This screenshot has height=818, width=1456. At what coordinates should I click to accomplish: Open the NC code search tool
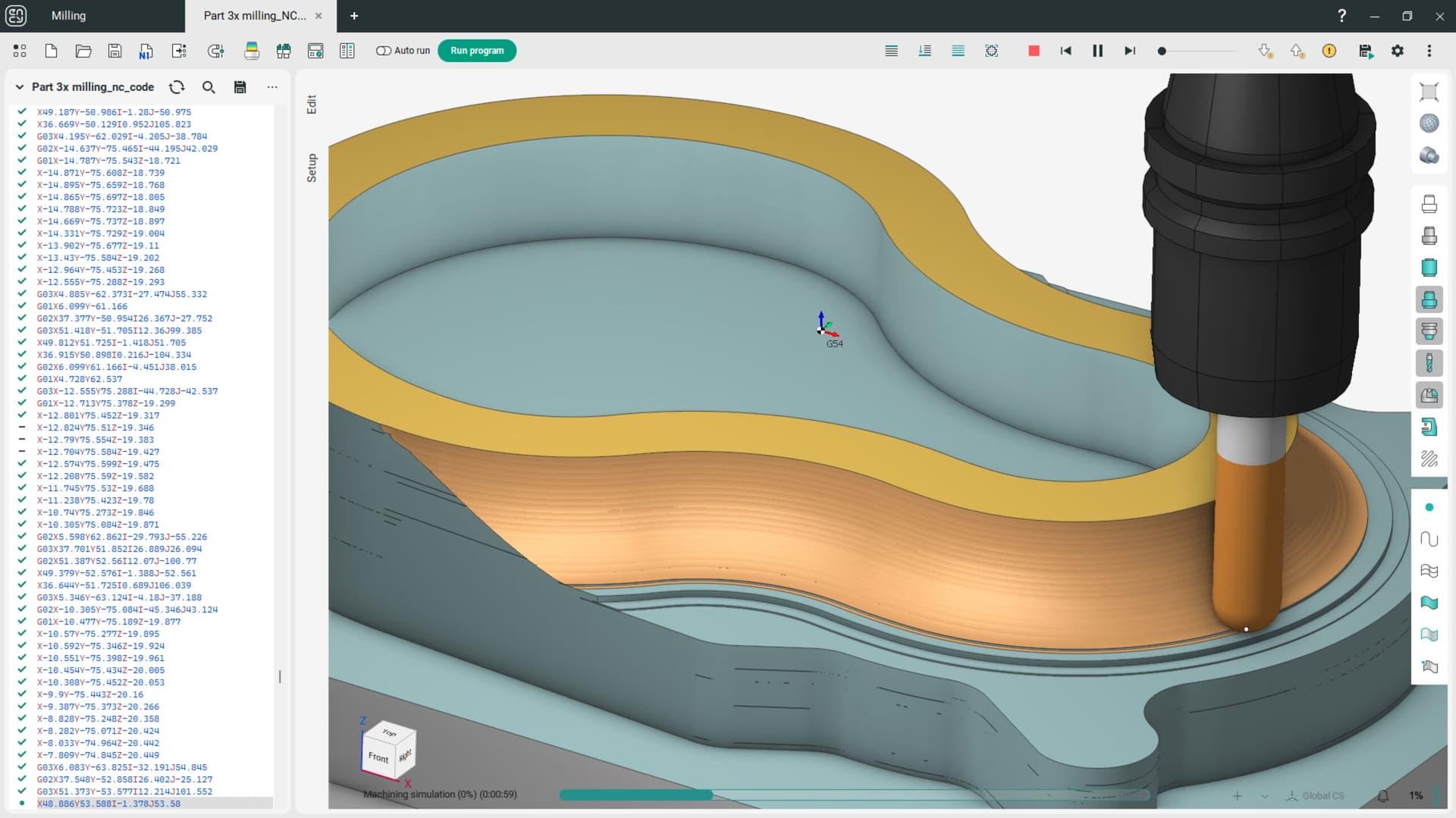point(209,87)
